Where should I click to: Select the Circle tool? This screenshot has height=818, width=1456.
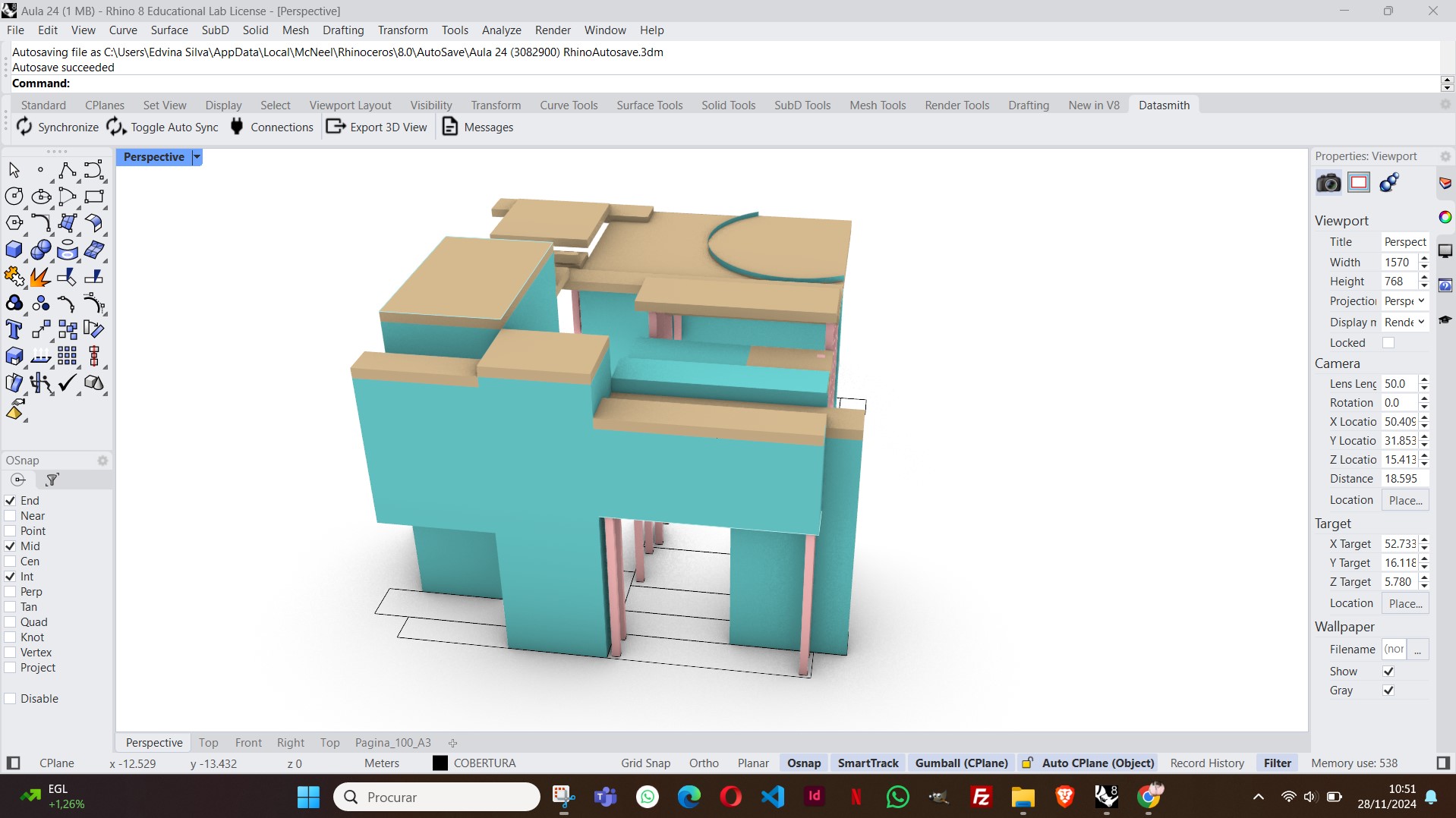[x=14, y=197]
